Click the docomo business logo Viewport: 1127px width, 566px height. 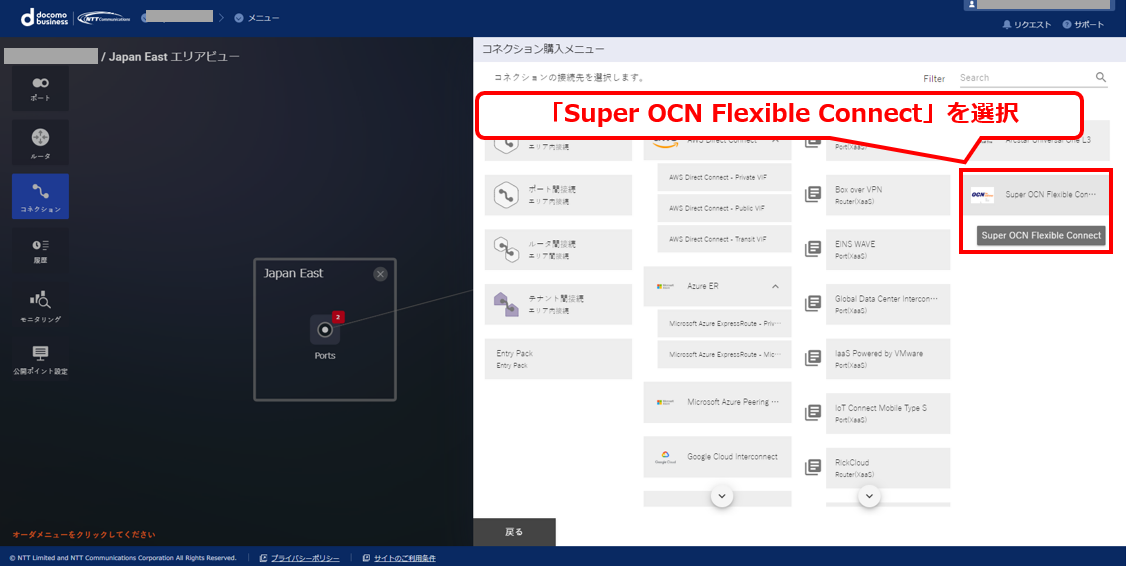pyautogui.click(x=45, y=17)
